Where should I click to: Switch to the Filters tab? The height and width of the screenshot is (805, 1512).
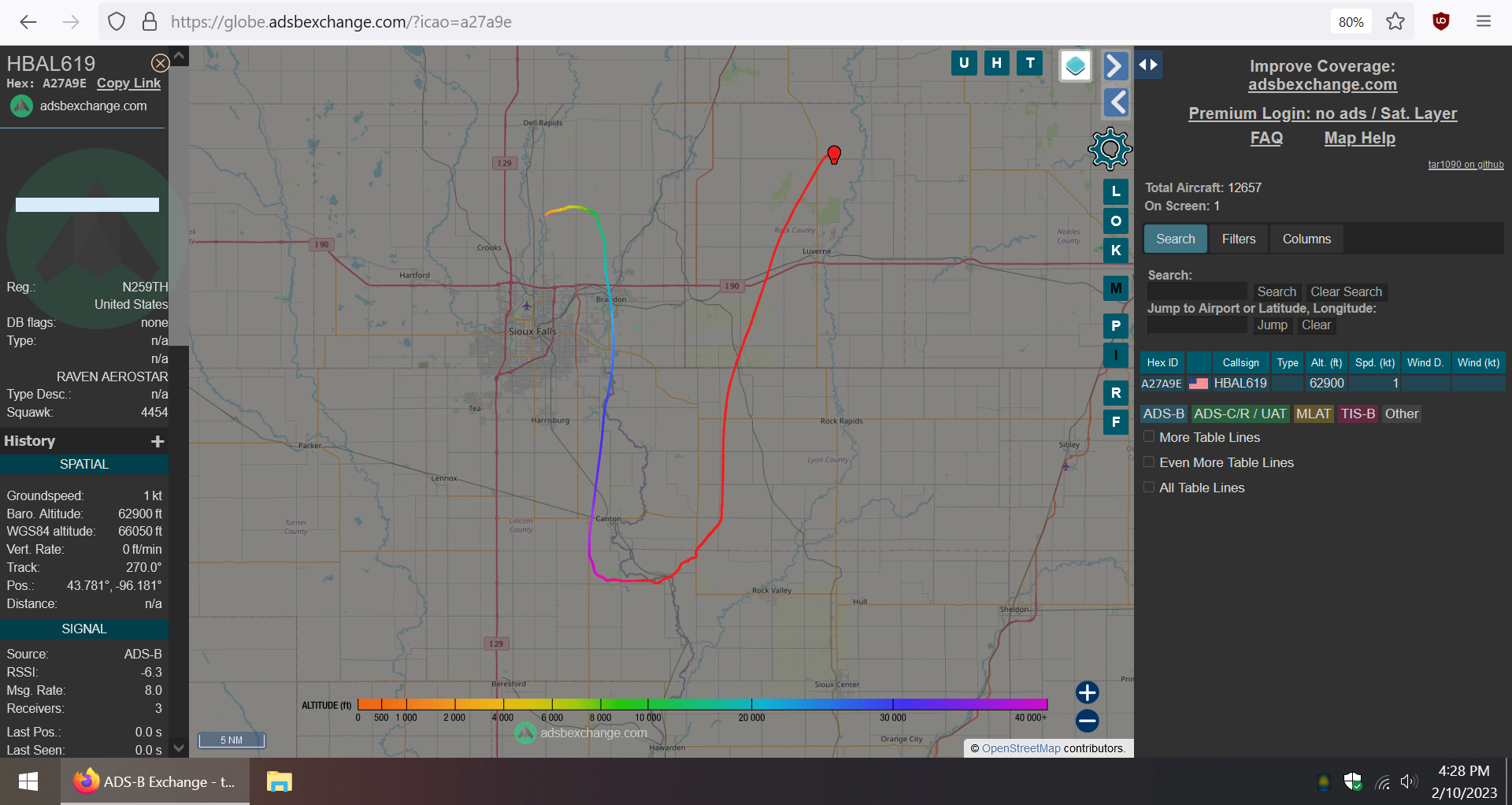1239,239
